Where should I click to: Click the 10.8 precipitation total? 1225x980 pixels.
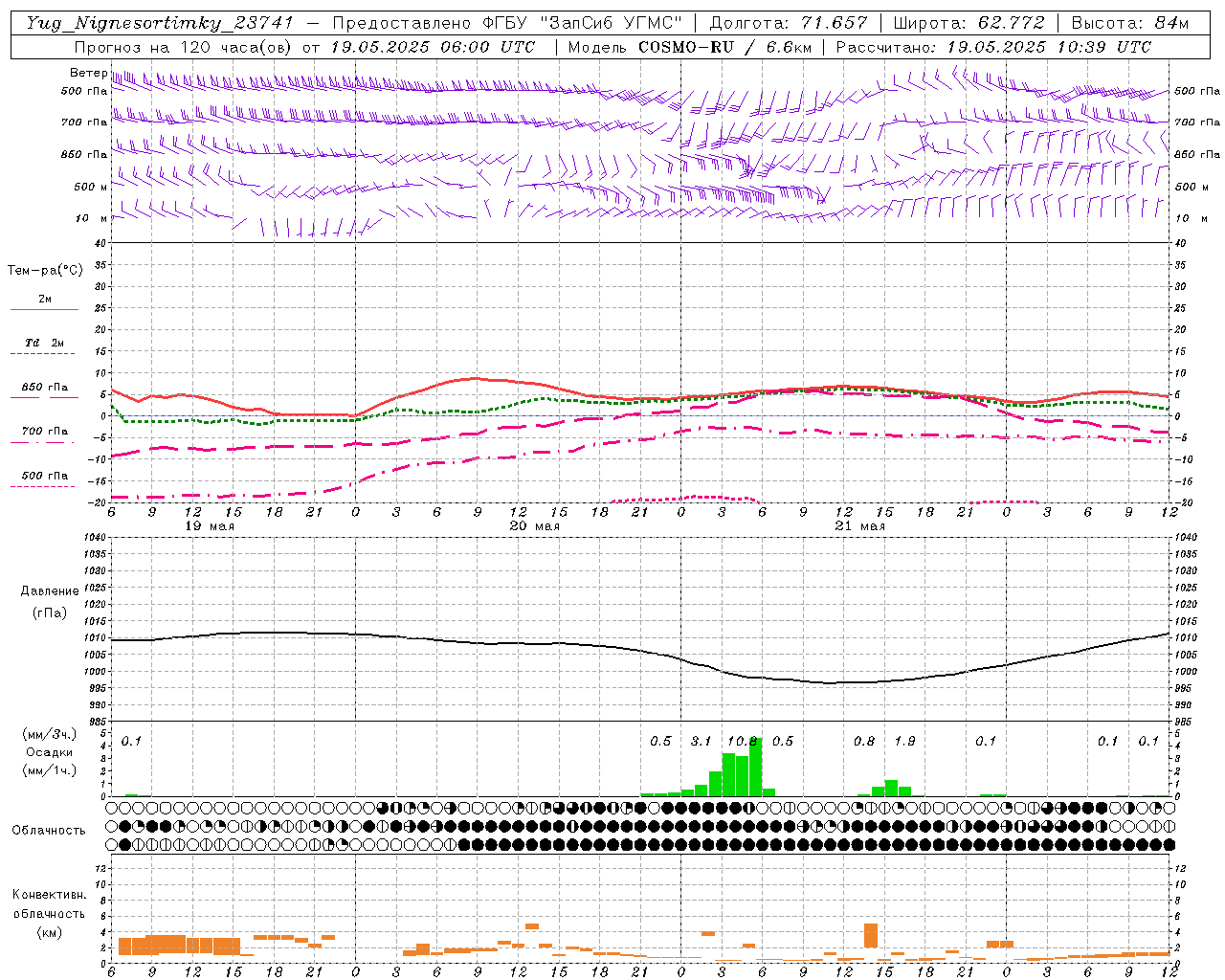(743, 742)
